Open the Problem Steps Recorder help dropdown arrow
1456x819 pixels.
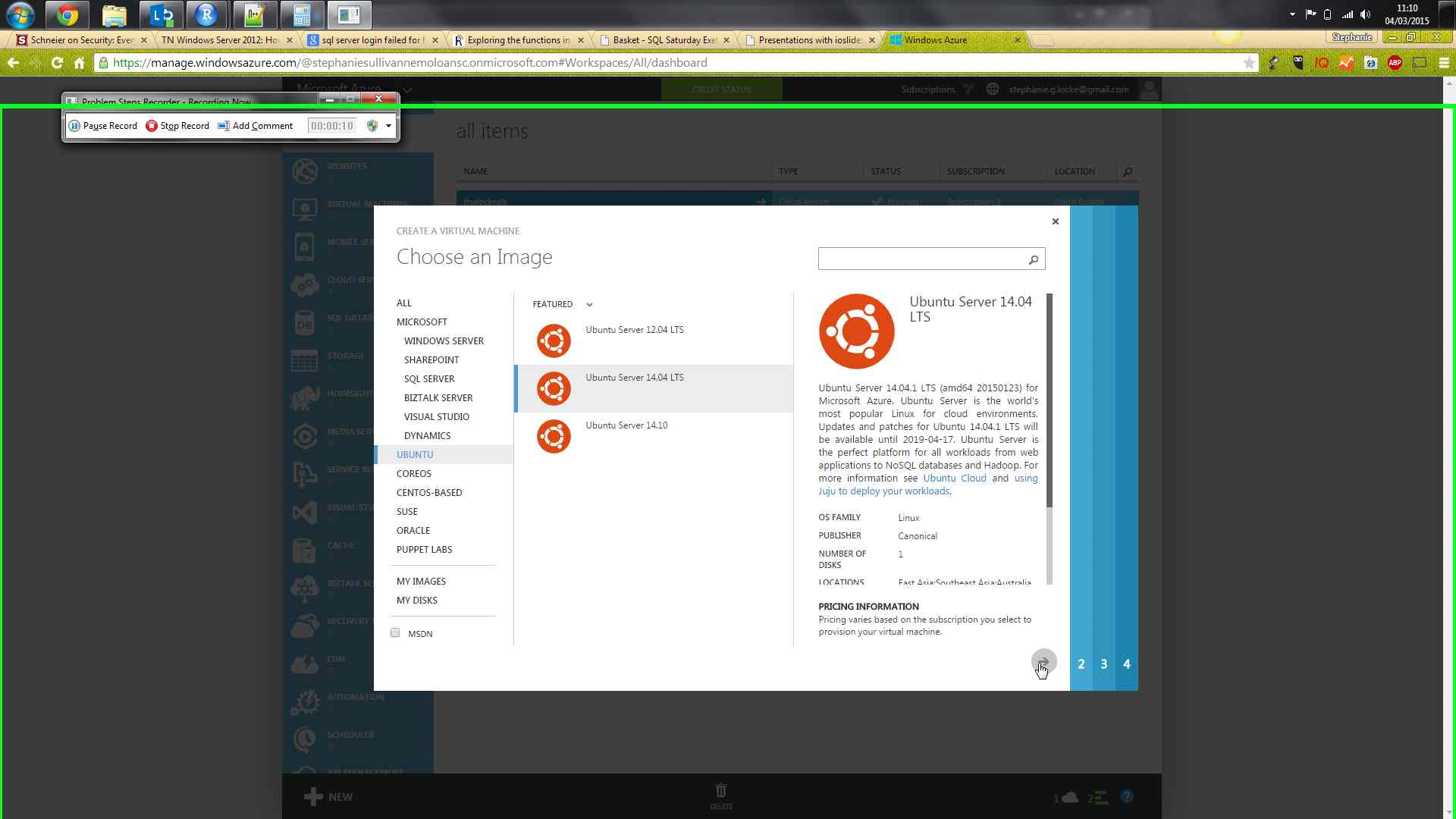pos(388,126)
